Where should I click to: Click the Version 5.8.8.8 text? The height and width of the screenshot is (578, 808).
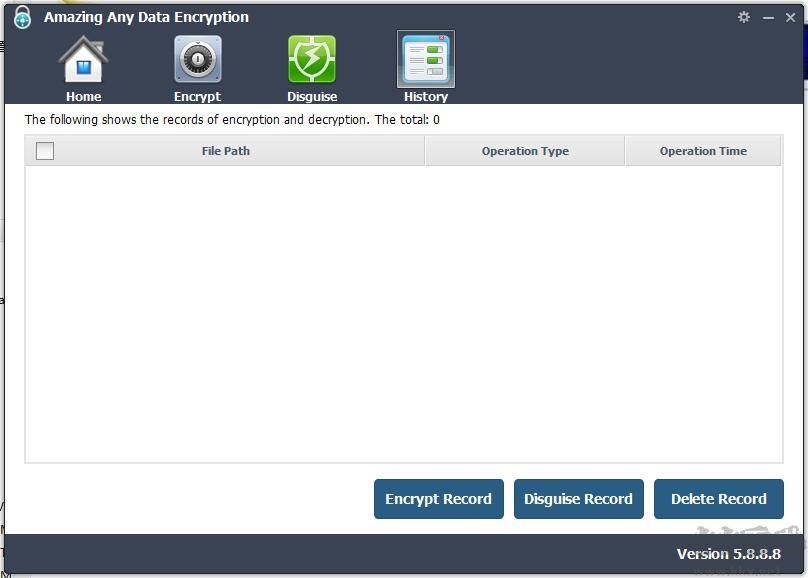click(728, 554)
